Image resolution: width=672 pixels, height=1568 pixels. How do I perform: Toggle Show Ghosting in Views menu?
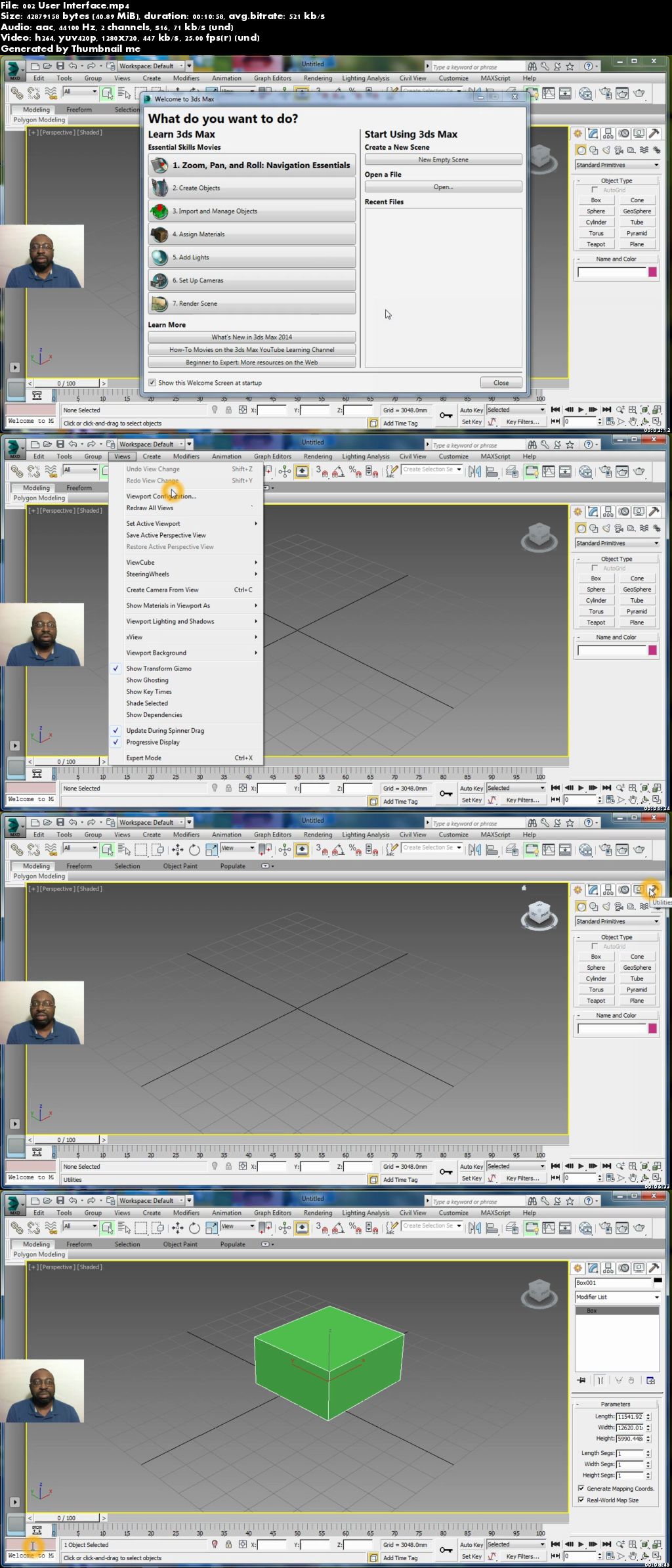click(x=186, y=681)
